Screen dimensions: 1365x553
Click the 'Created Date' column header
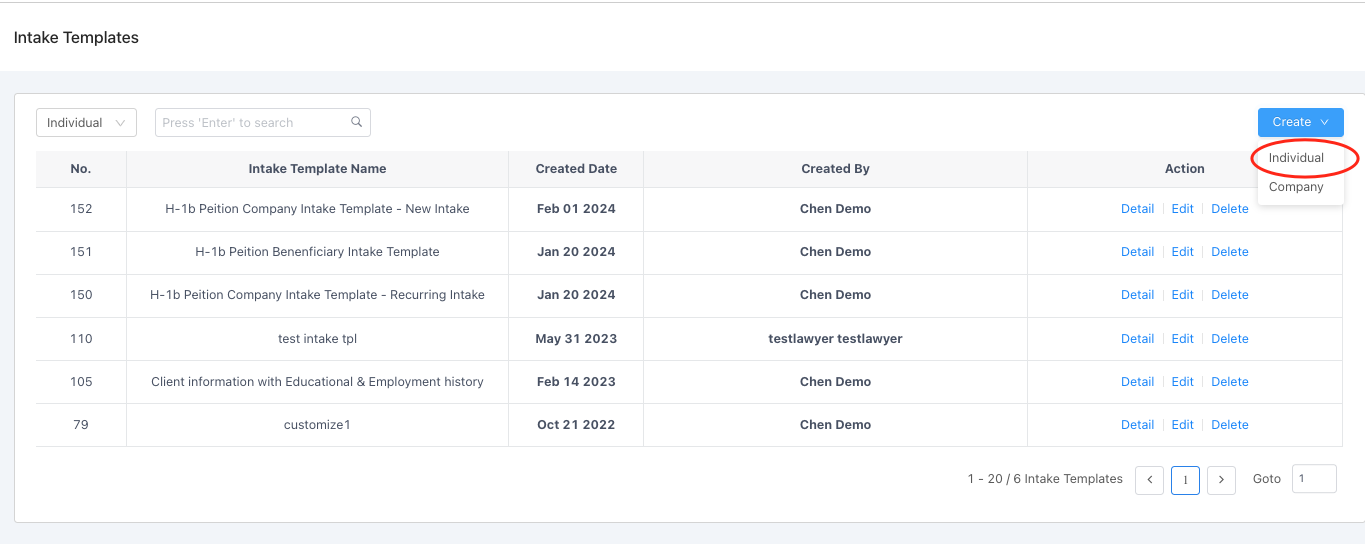pyautogui.click(x=576, y=169)
